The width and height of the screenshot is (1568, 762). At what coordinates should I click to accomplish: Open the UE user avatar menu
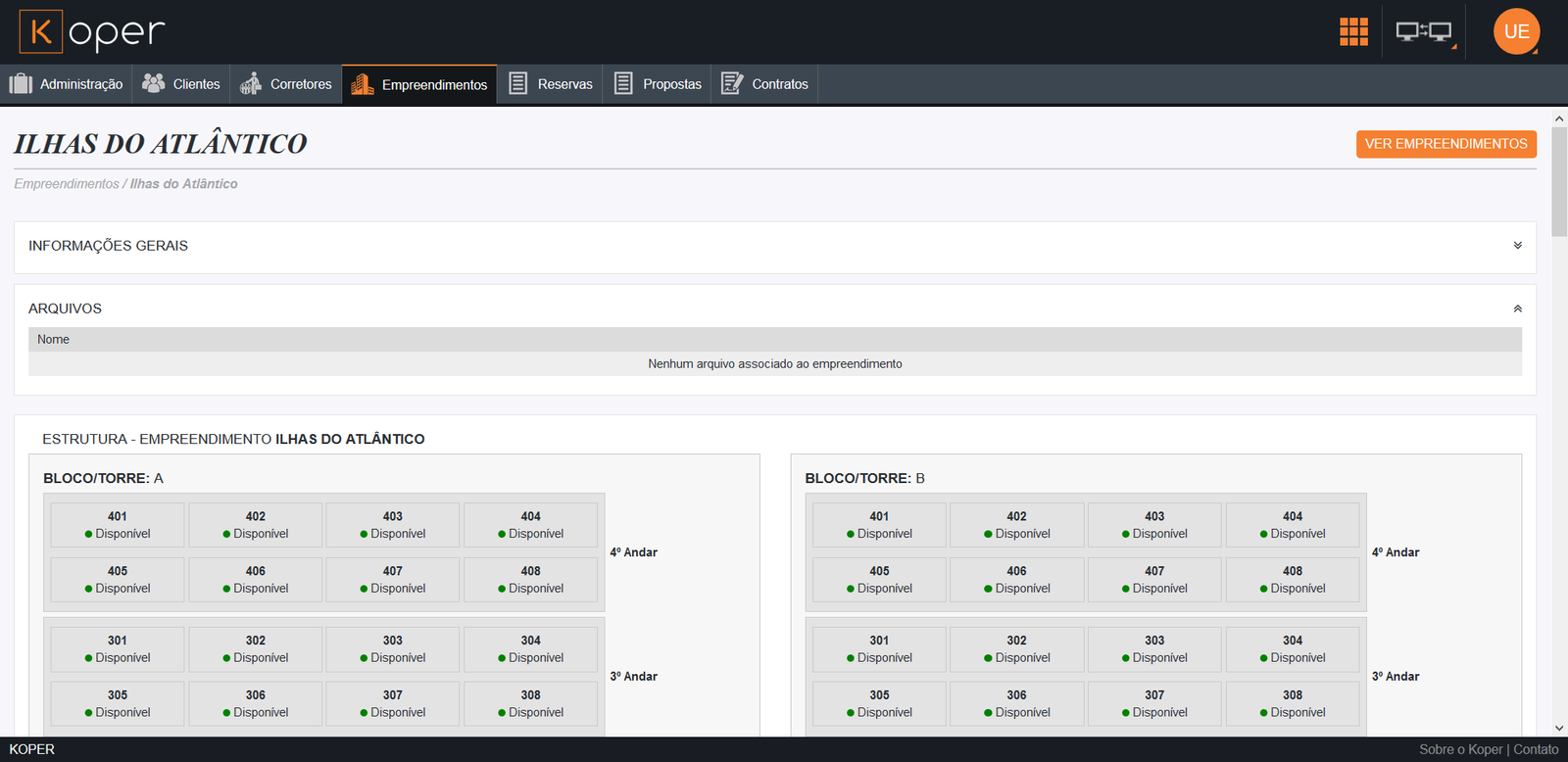[1516, 32]
